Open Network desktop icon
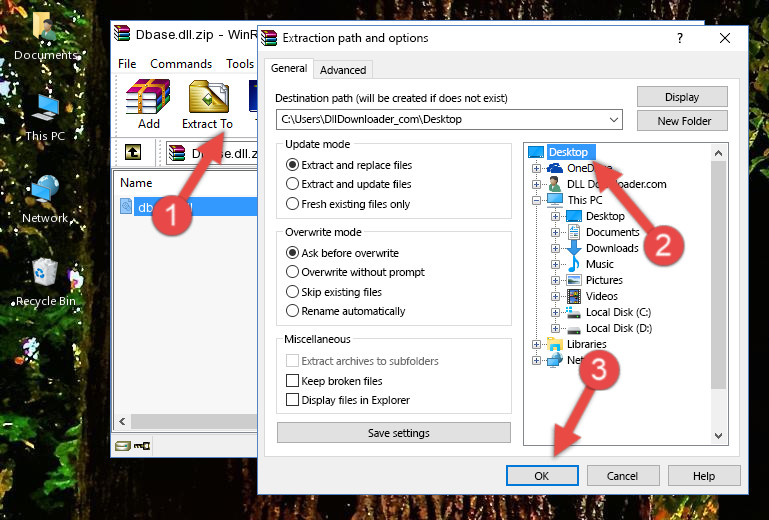The image size is (769, 520). (45, 189)
